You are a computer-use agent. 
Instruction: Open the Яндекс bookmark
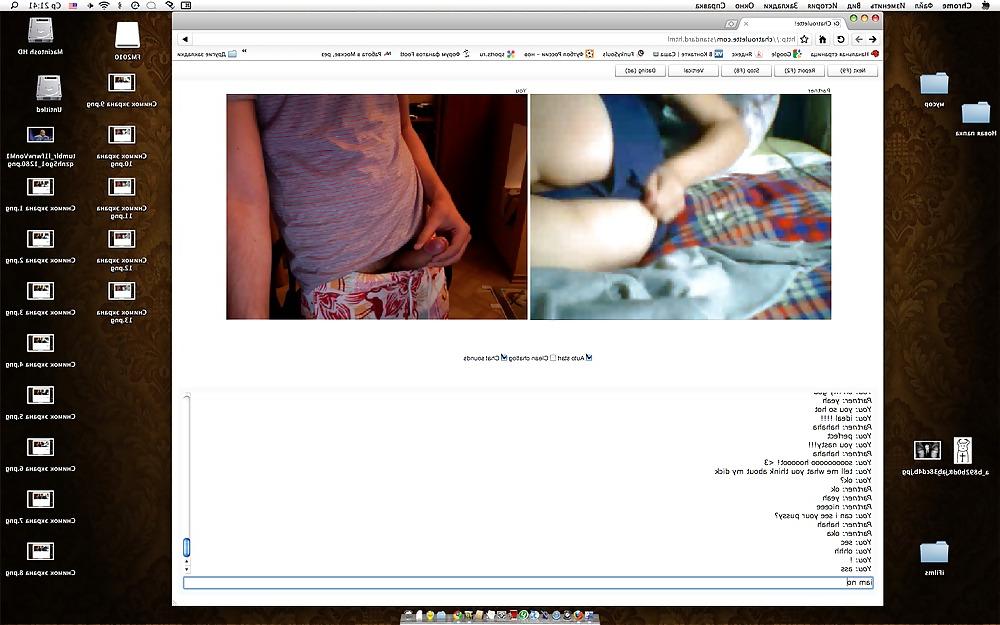pyautogui.click(x=746, y=54)
